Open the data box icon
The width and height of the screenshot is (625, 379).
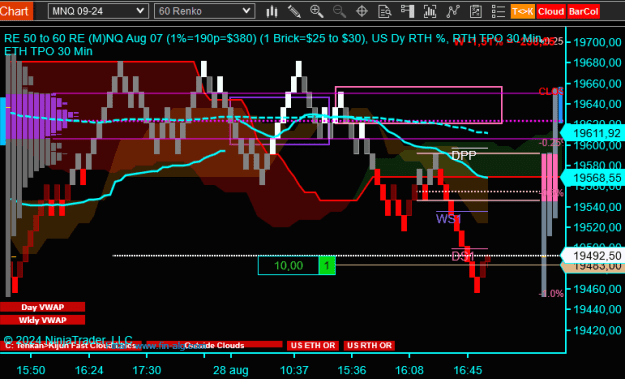point(385,11)
